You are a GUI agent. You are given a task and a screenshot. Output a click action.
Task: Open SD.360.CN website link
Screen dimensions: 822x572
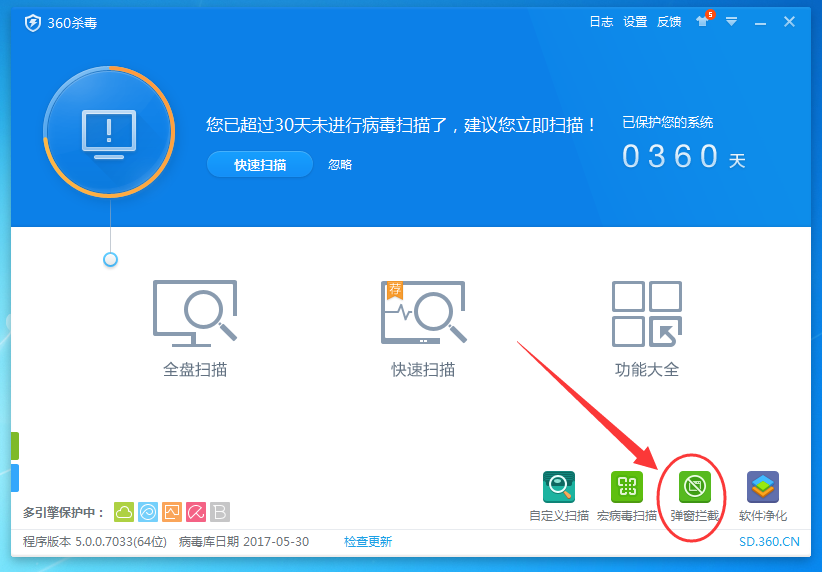click(x=770, y=542)
